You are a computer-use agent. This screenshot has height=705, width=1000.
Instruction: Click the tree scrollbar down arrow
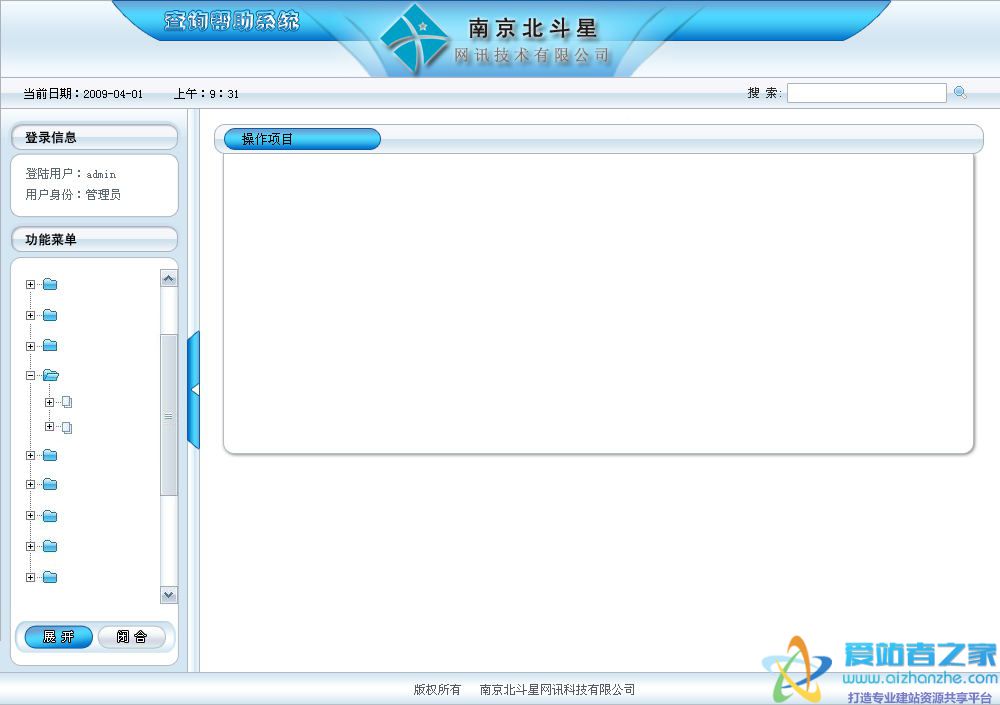coord(169,595)
